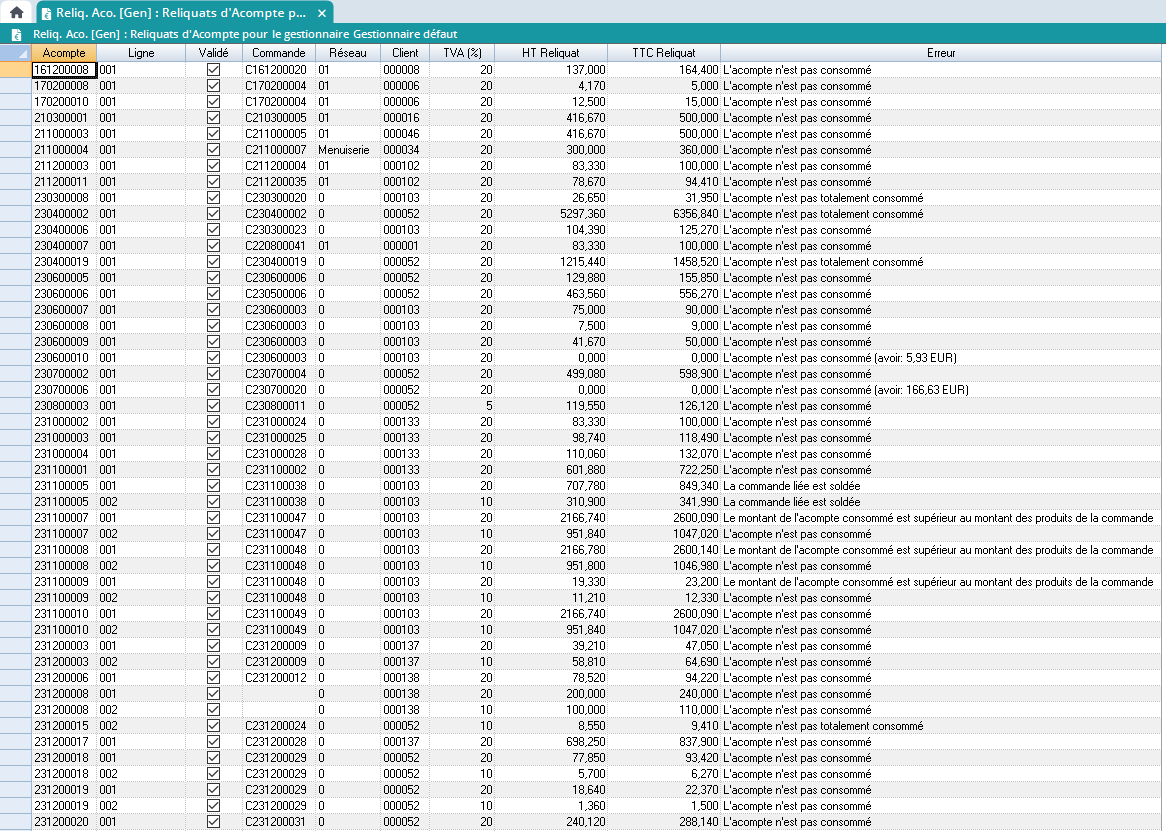Switch to the Reliq. Aco. [Gen] tab

click(x=180, y=13)
